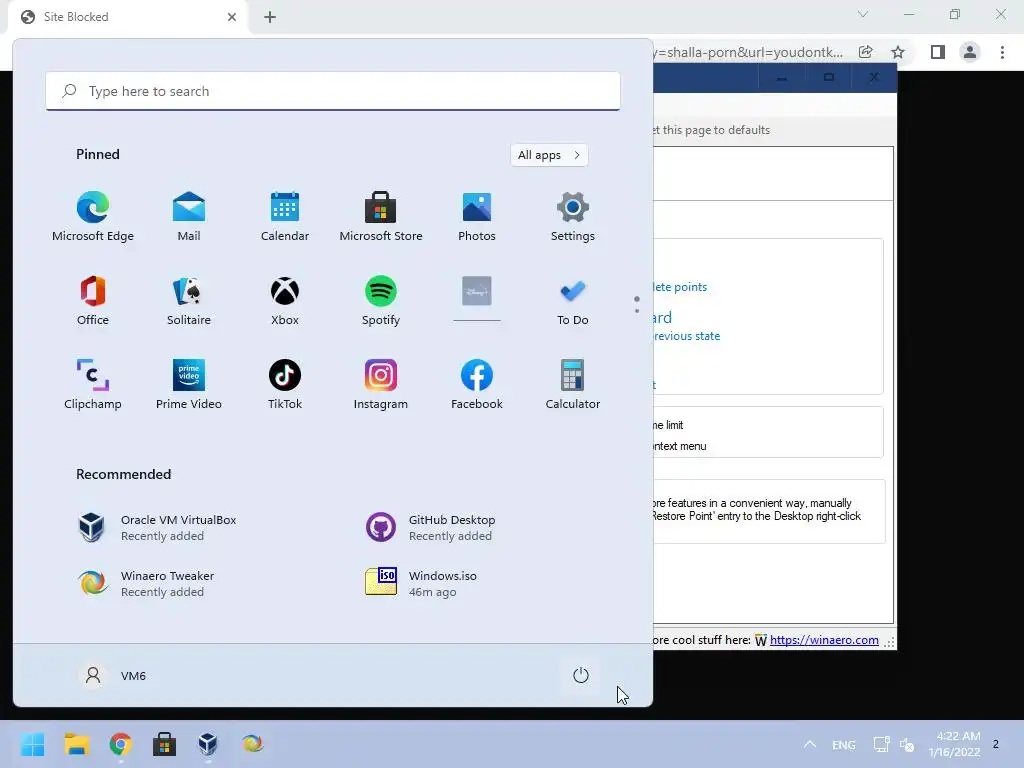Open Clipchamp video editor
Image resolution: width=1024 pixels, height=768 pixels.
[x=93, y=384]
